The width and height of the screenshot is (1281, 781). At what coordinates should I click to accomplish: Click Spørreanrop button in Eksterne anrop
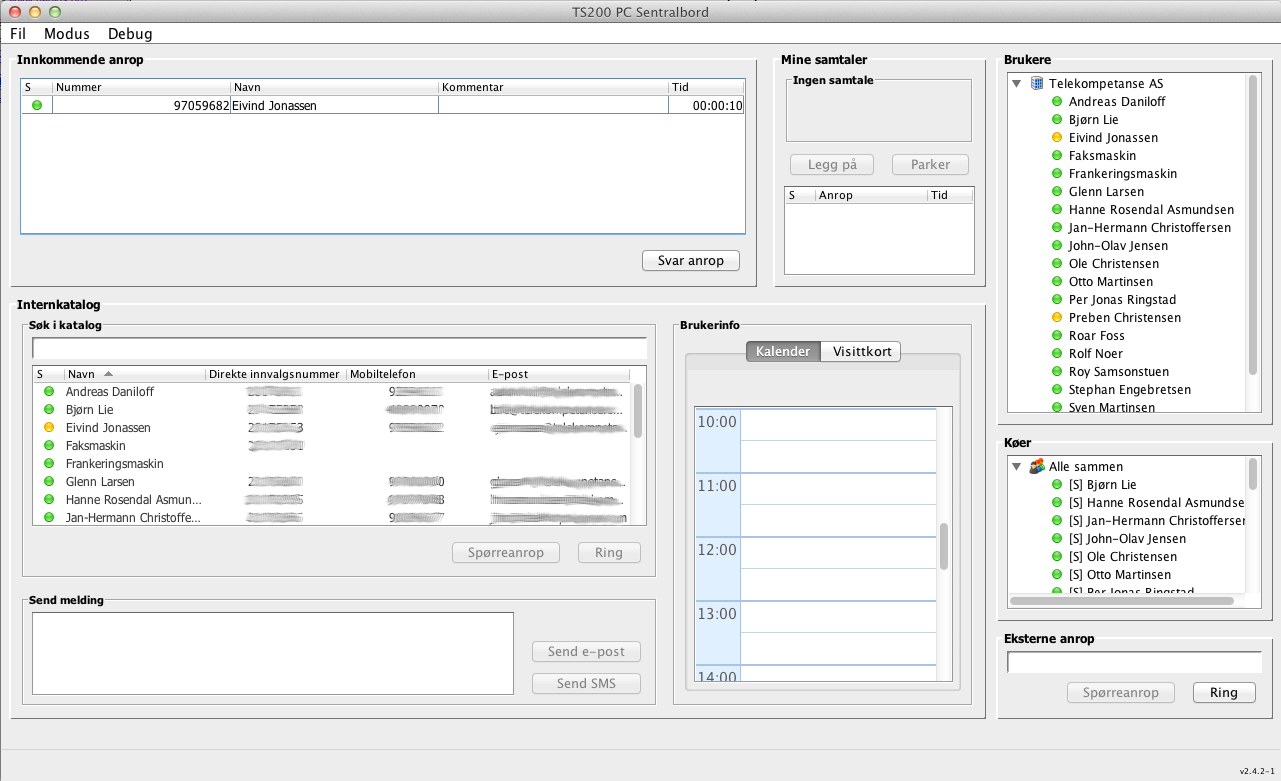[x=1121, y=692]
